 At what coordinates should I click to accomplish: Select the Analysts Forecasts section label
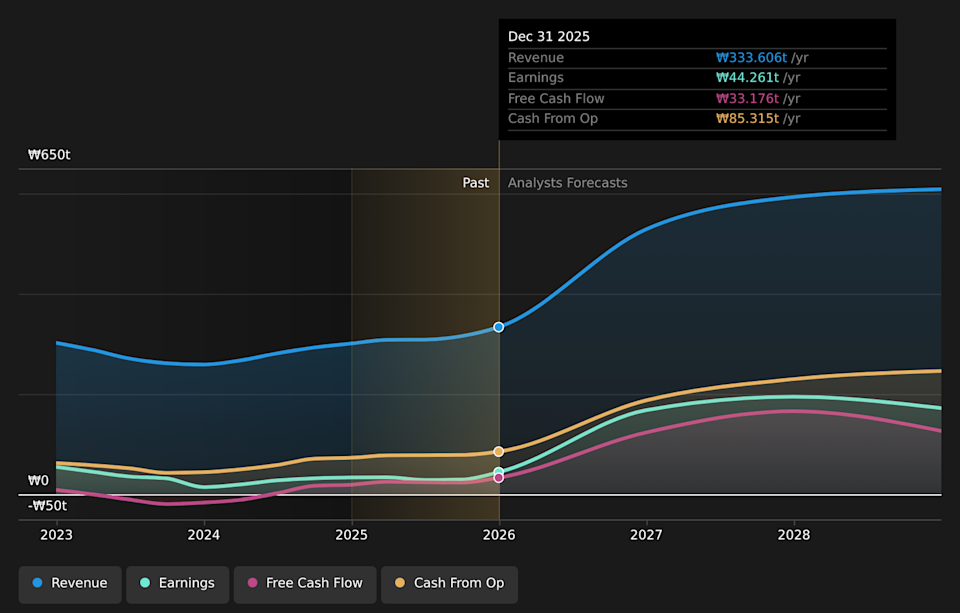point(567,182)
